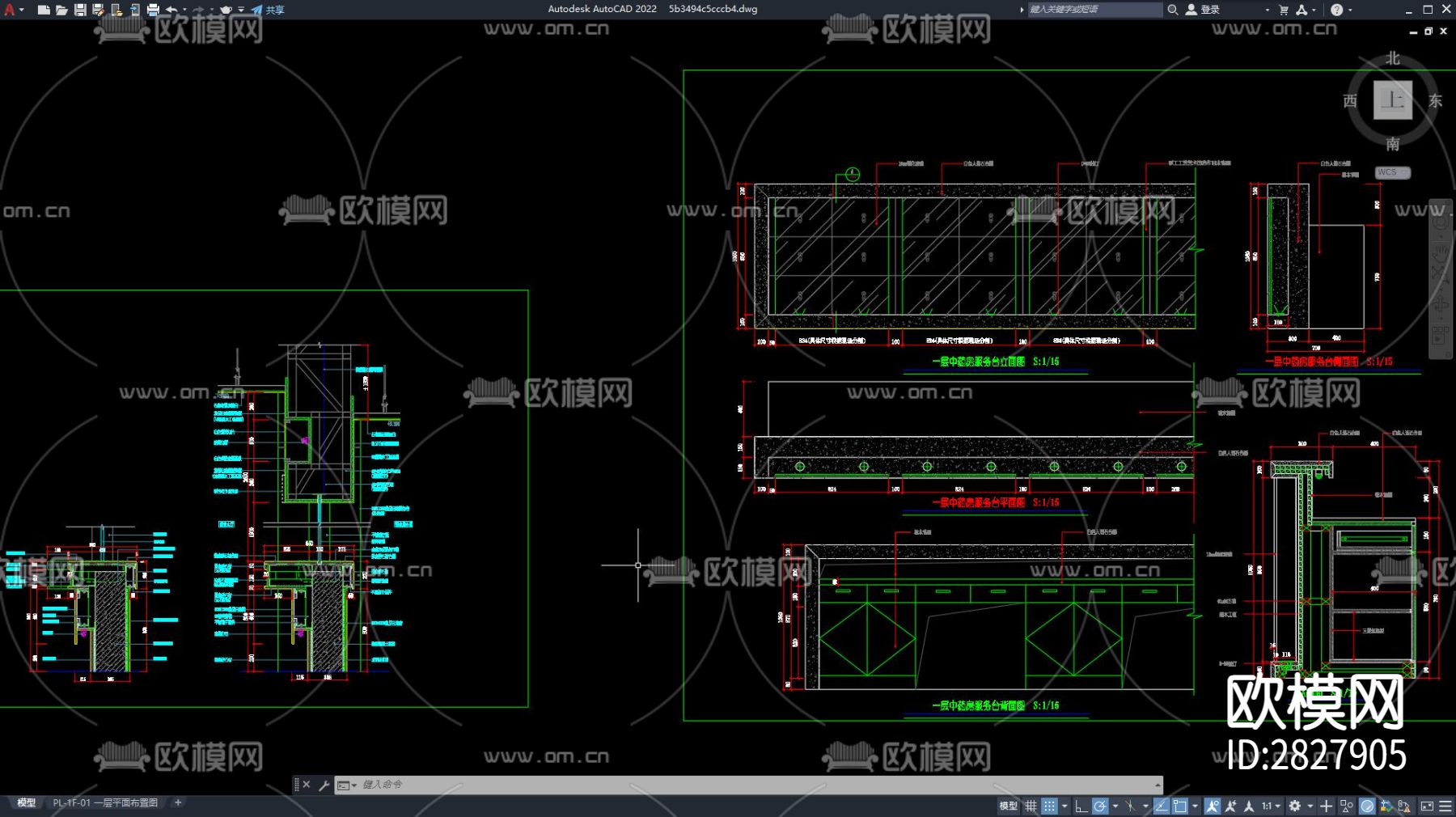Toggle Polar Tracking

[1099, 806]
